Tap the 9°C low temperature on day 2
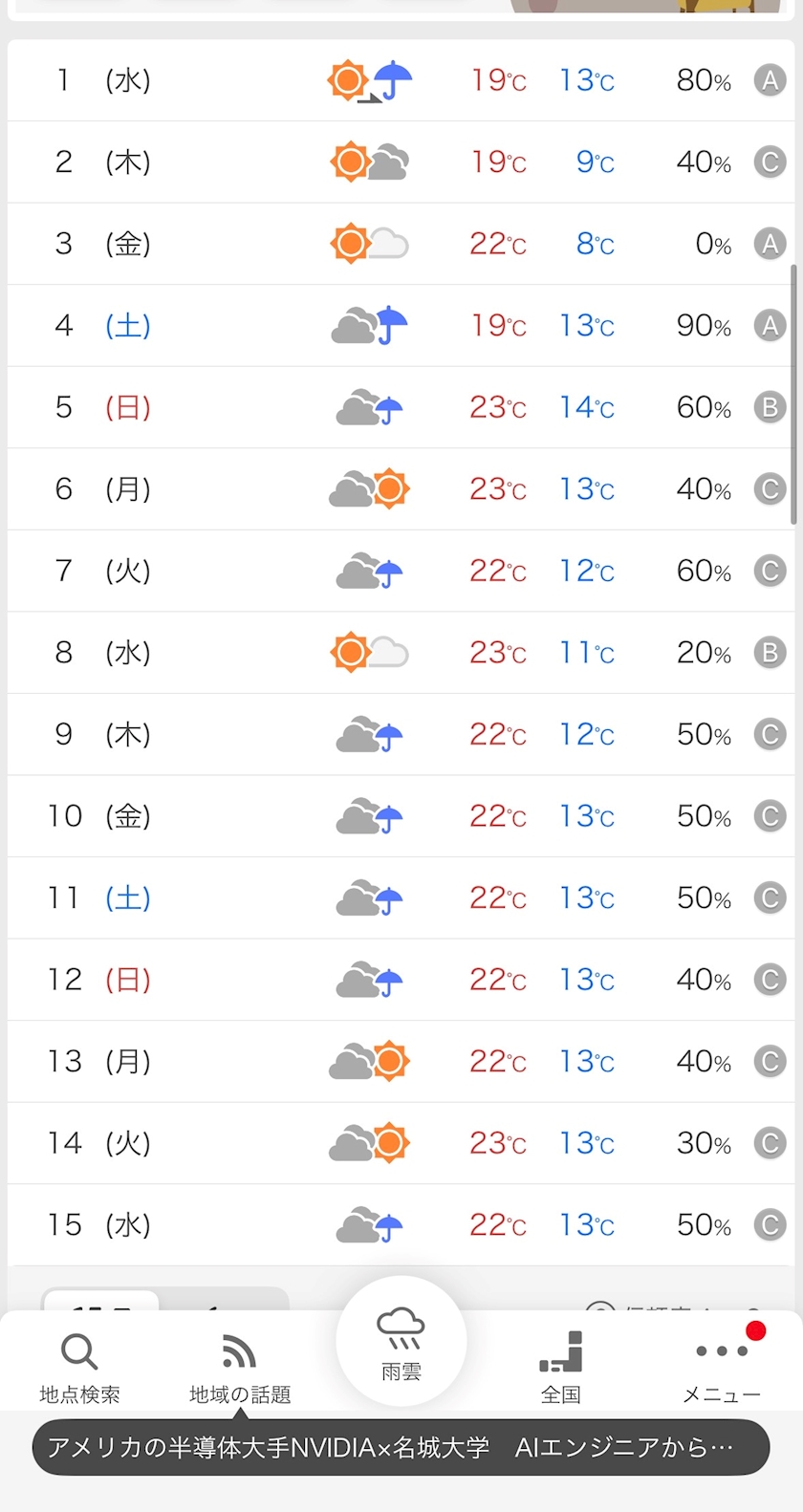This screenshot has width=803, height=1512. pos(595,162)
